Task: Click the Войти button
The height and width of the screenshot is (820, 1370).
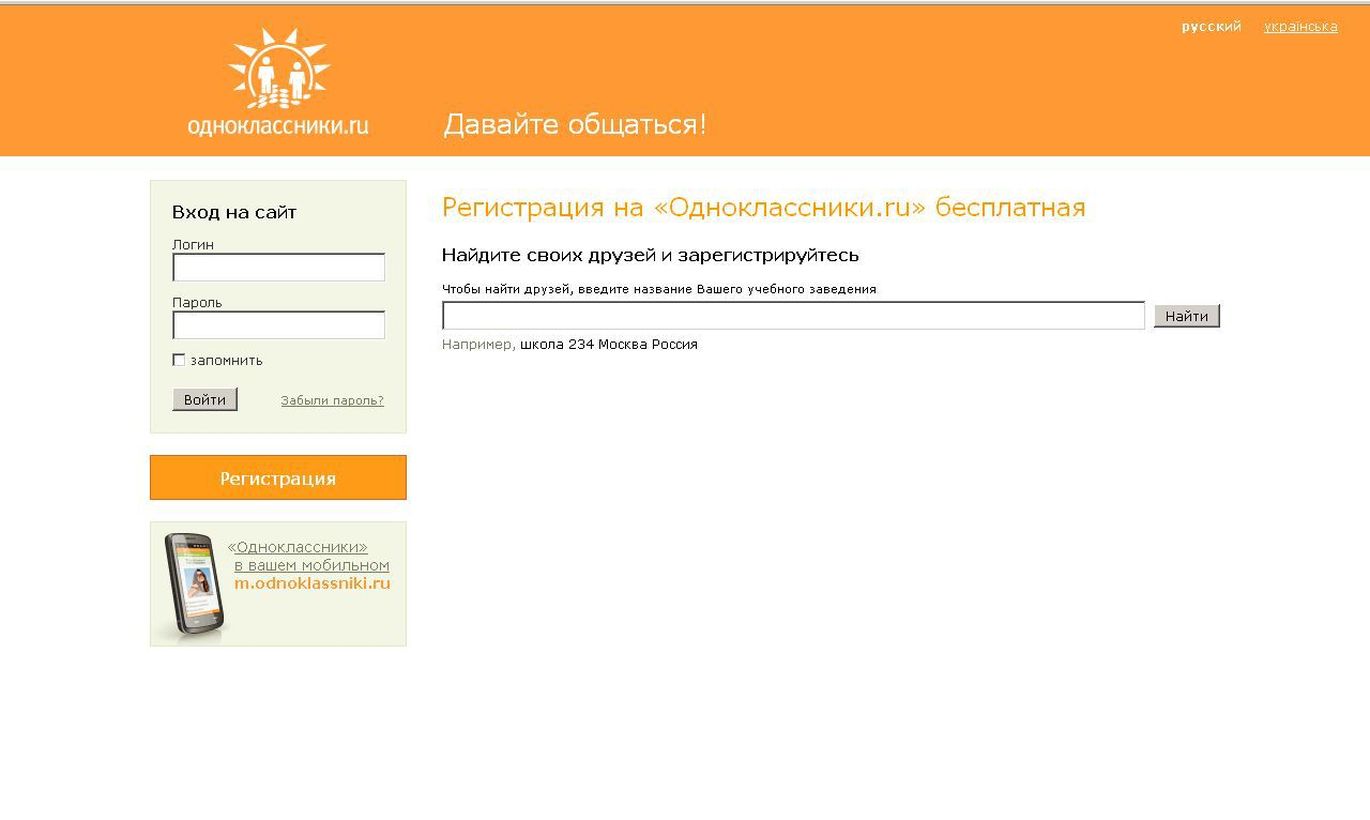Action: (205, 399)
